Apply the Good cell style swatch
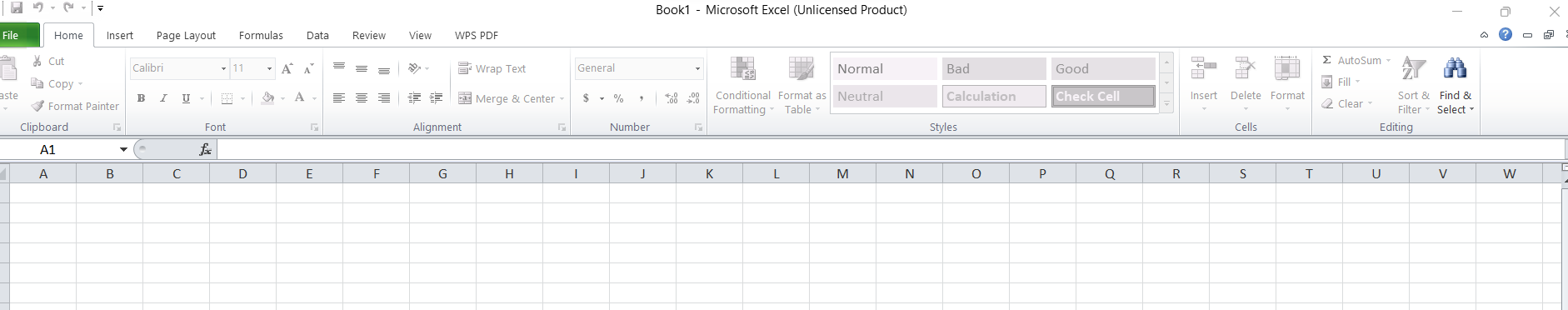 1103,68
